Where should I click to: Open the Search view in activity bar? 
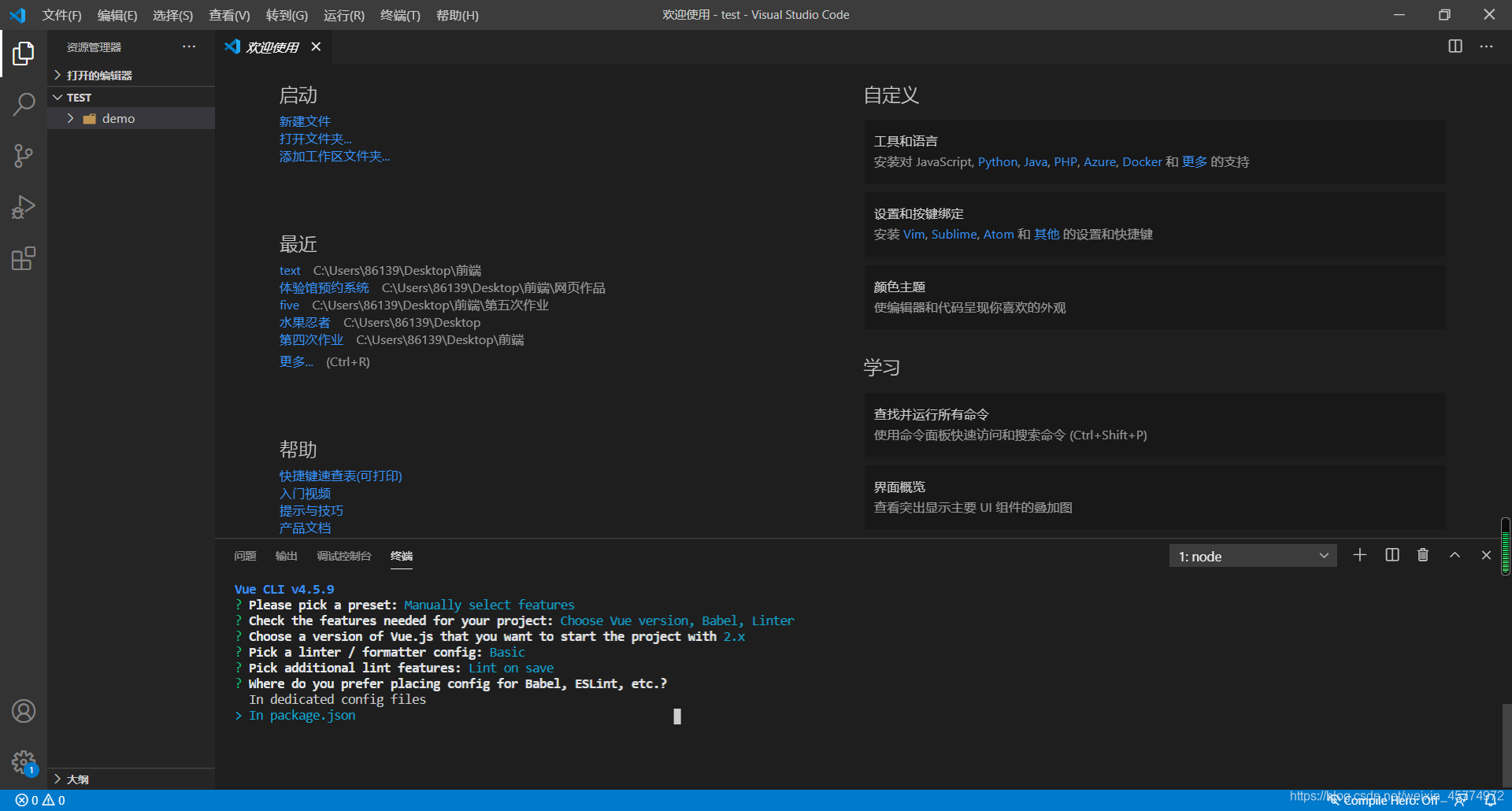click(24, 105)
